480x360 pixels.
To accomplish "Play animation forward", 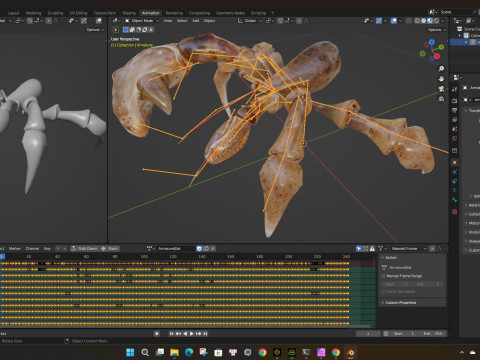I will pos(192,333).
